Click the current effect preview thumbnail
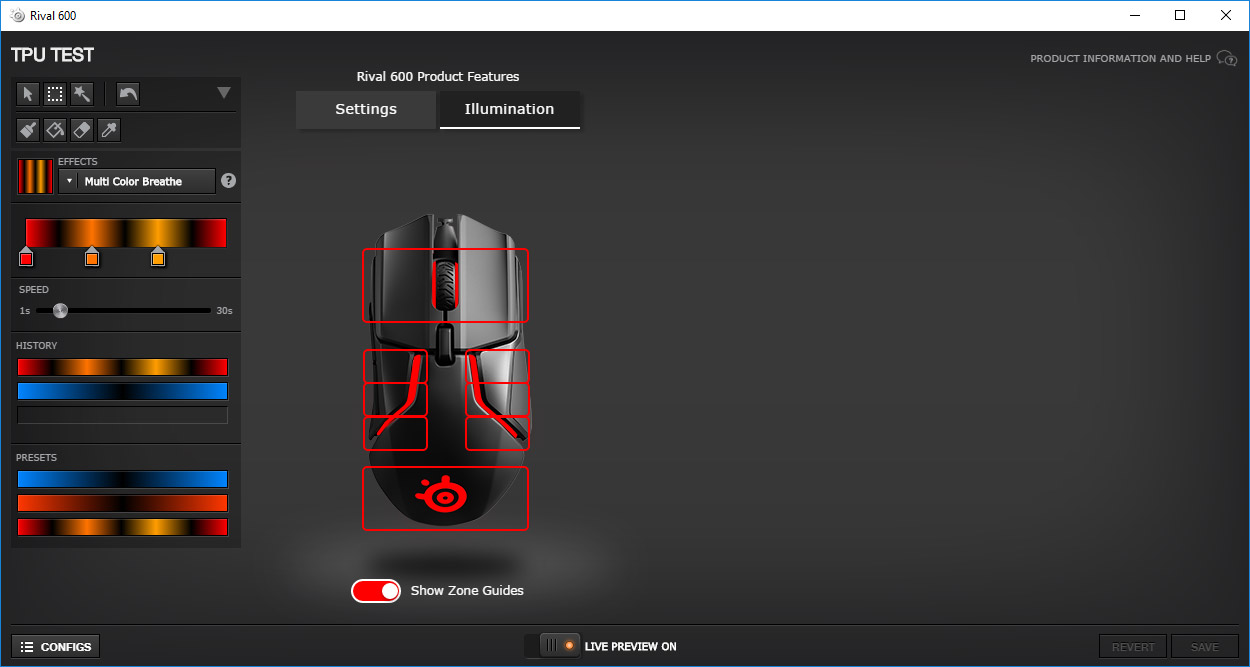The image size is (1250, 667). [x=35, y=176]
